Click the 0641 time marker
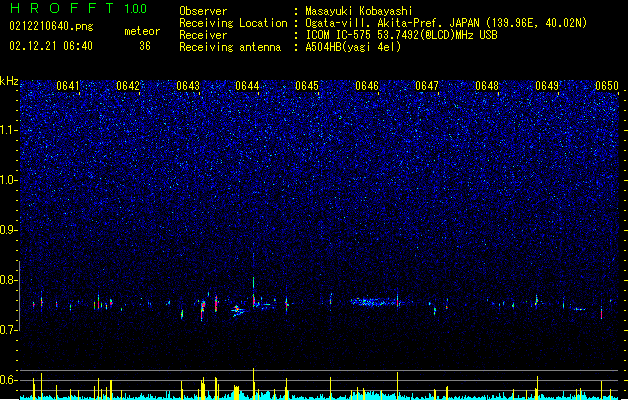The width and height of the screenshot is (629, 400). click(x=68, y=86)
